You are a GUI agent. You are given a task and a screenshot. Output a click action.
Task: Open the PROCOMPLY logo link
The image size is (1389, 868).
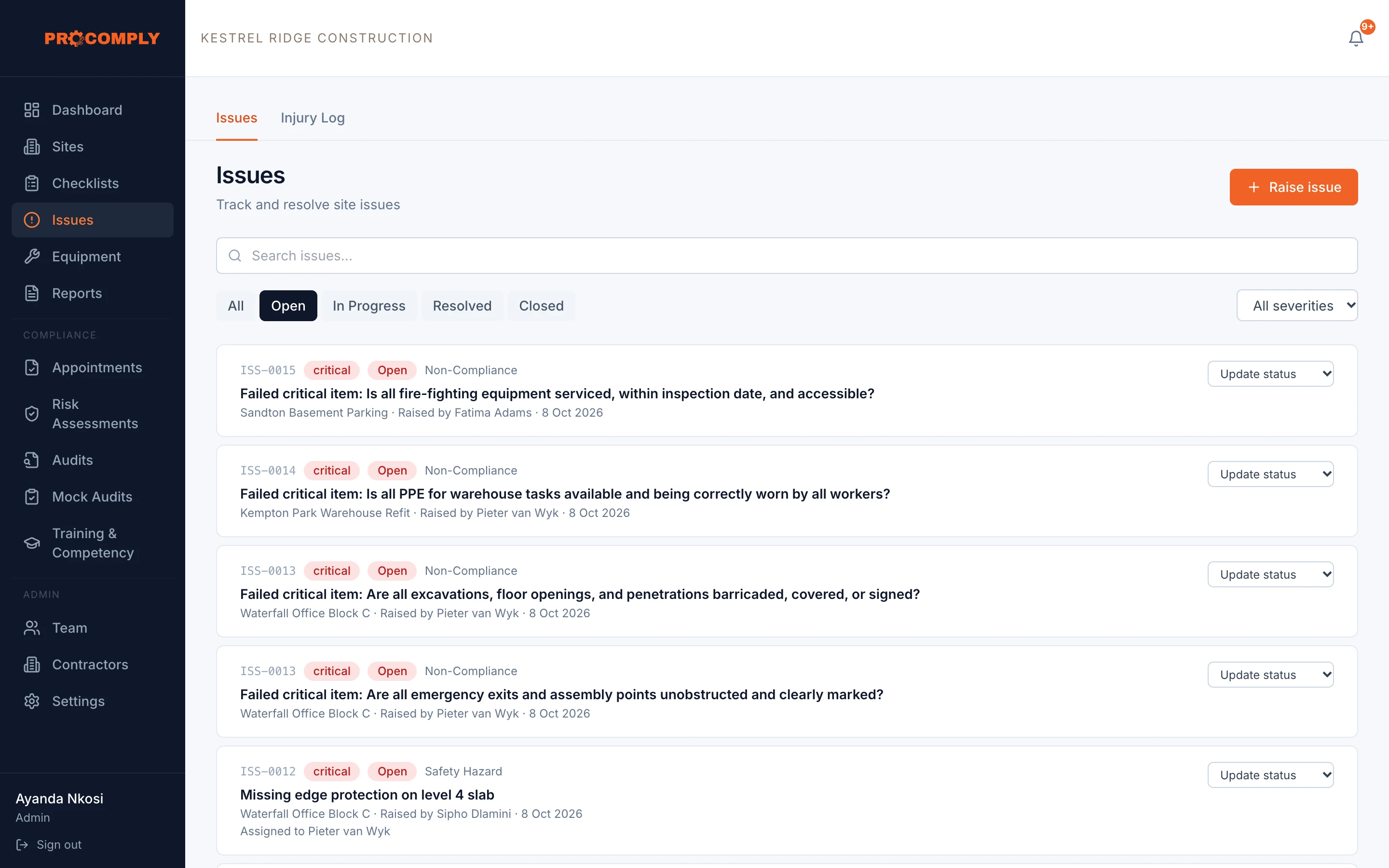[102, 39]
